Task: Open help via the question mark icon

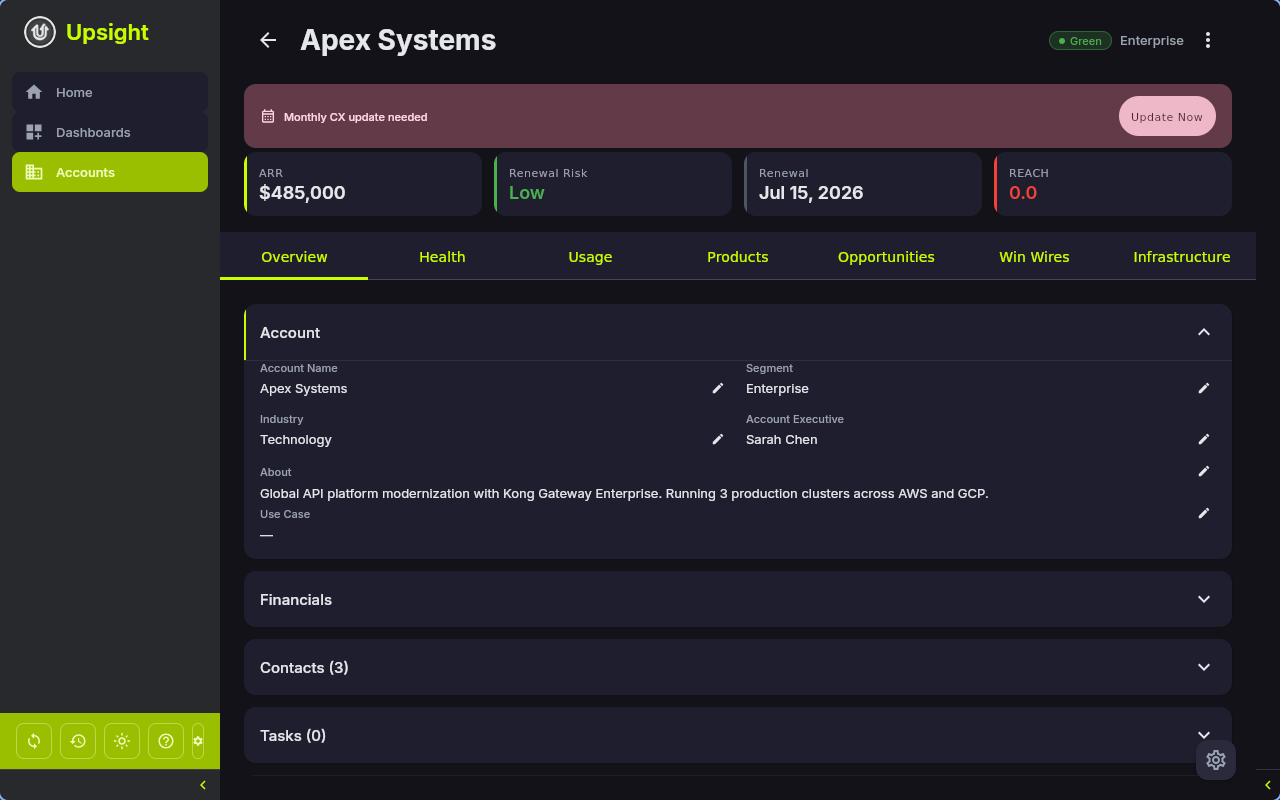Action: (166, 740)
